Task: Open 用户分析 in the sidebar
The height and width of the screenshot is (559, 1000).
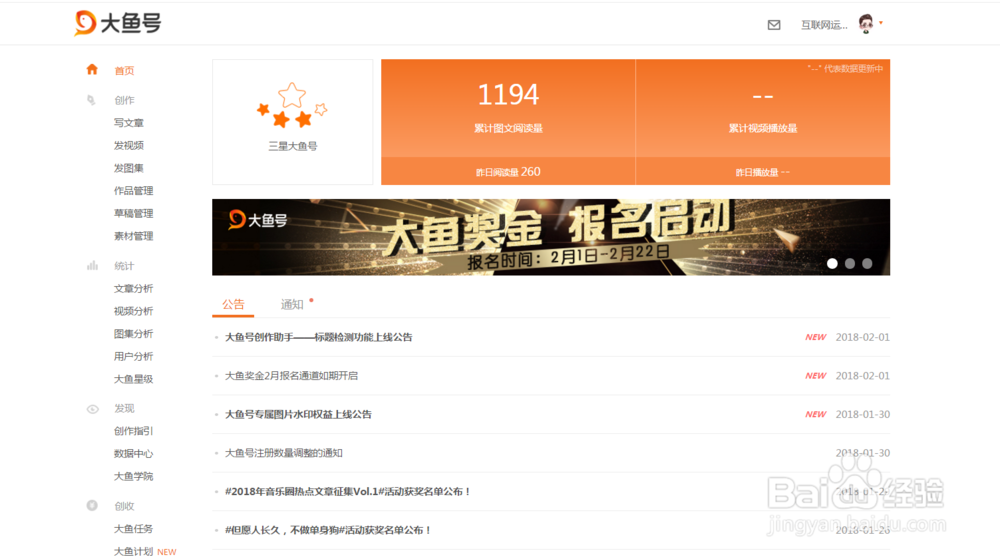Action: (133, 356)
